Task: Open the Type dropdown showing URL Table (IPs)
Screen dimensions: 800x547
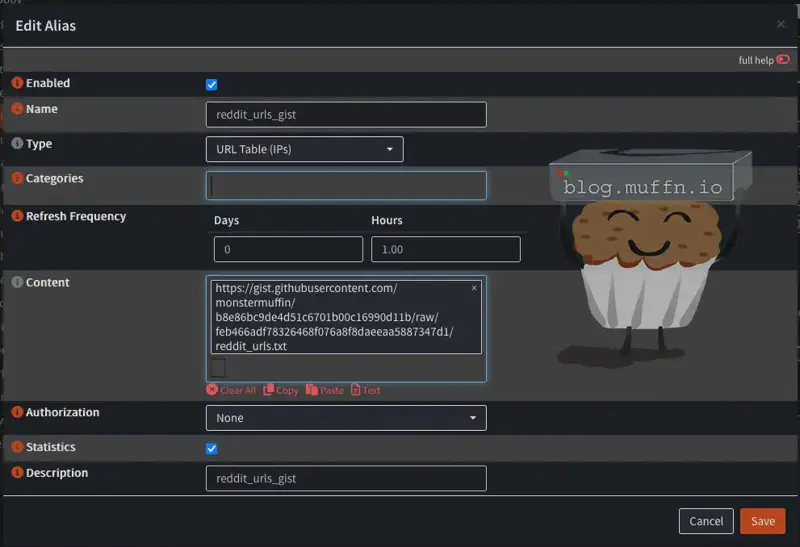Action: 304,150
